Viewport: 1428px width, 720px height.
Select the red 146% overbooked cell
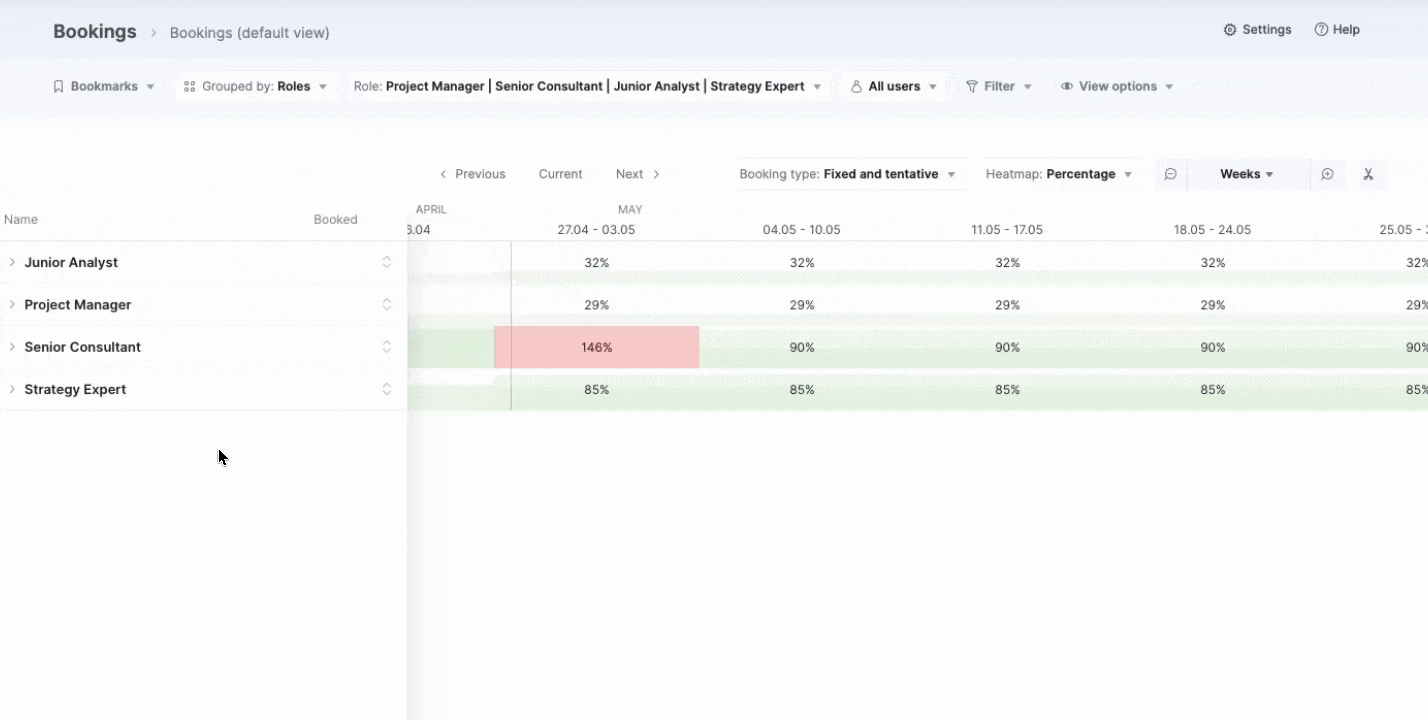(x=597, y=347)
